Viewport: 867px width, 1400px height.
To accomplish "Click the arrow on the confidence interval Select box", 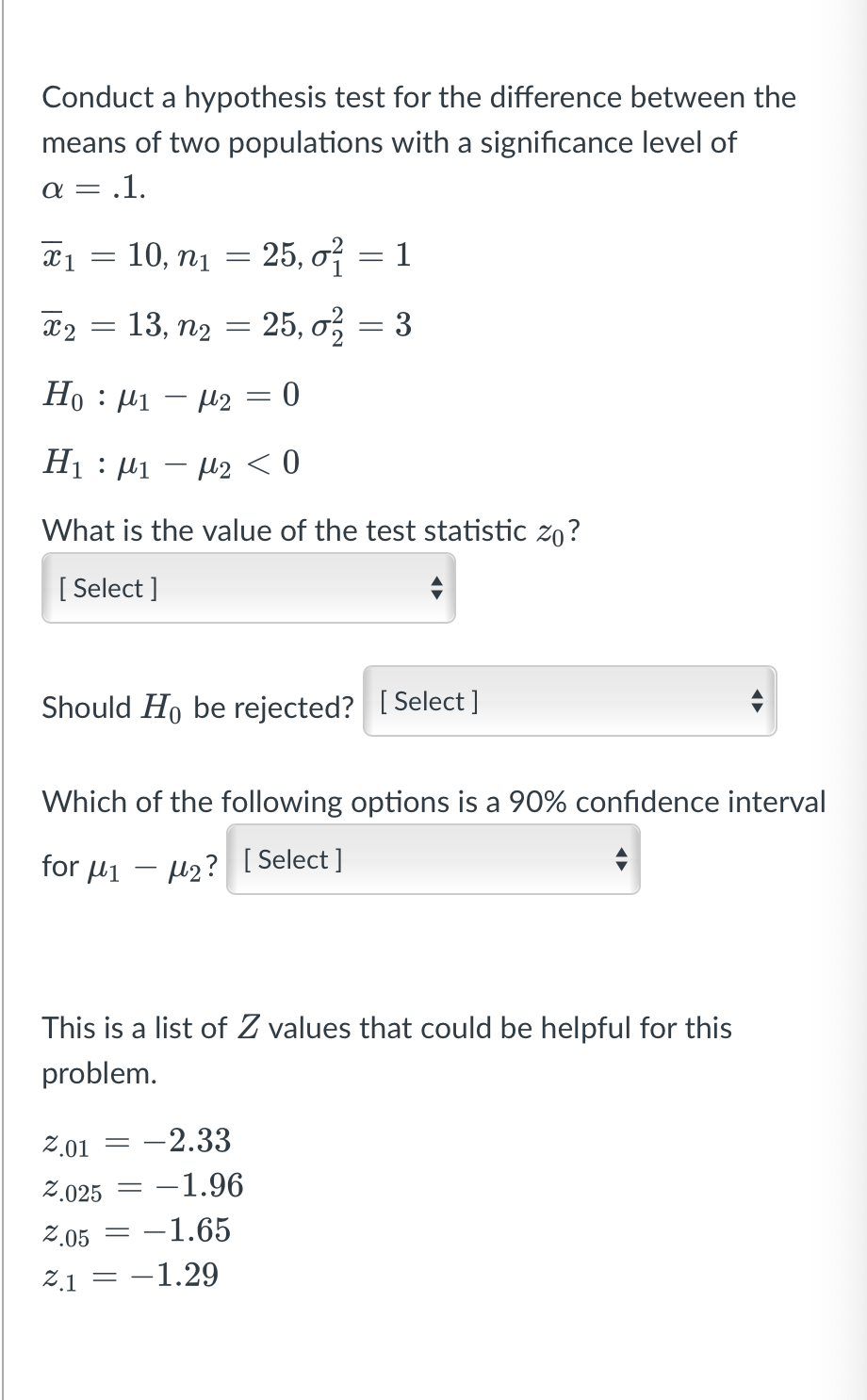I will [x=620, y=859].
